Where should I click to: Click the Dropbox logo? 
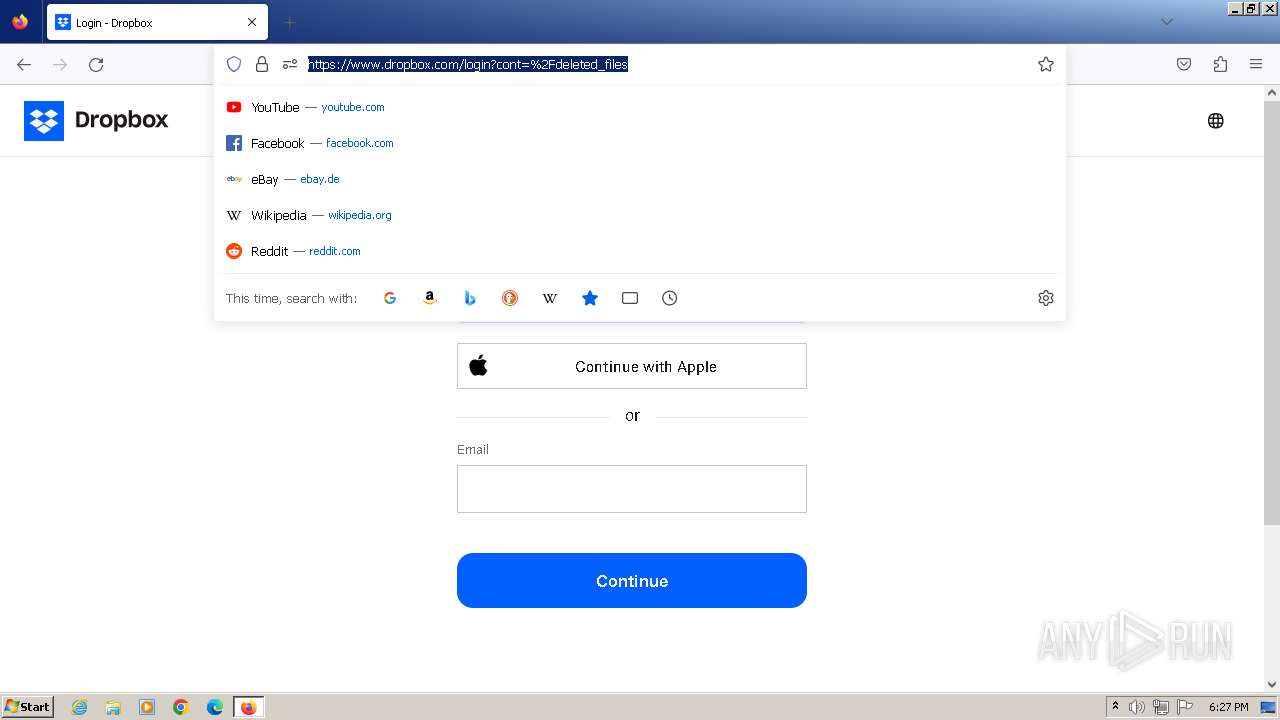96,120
